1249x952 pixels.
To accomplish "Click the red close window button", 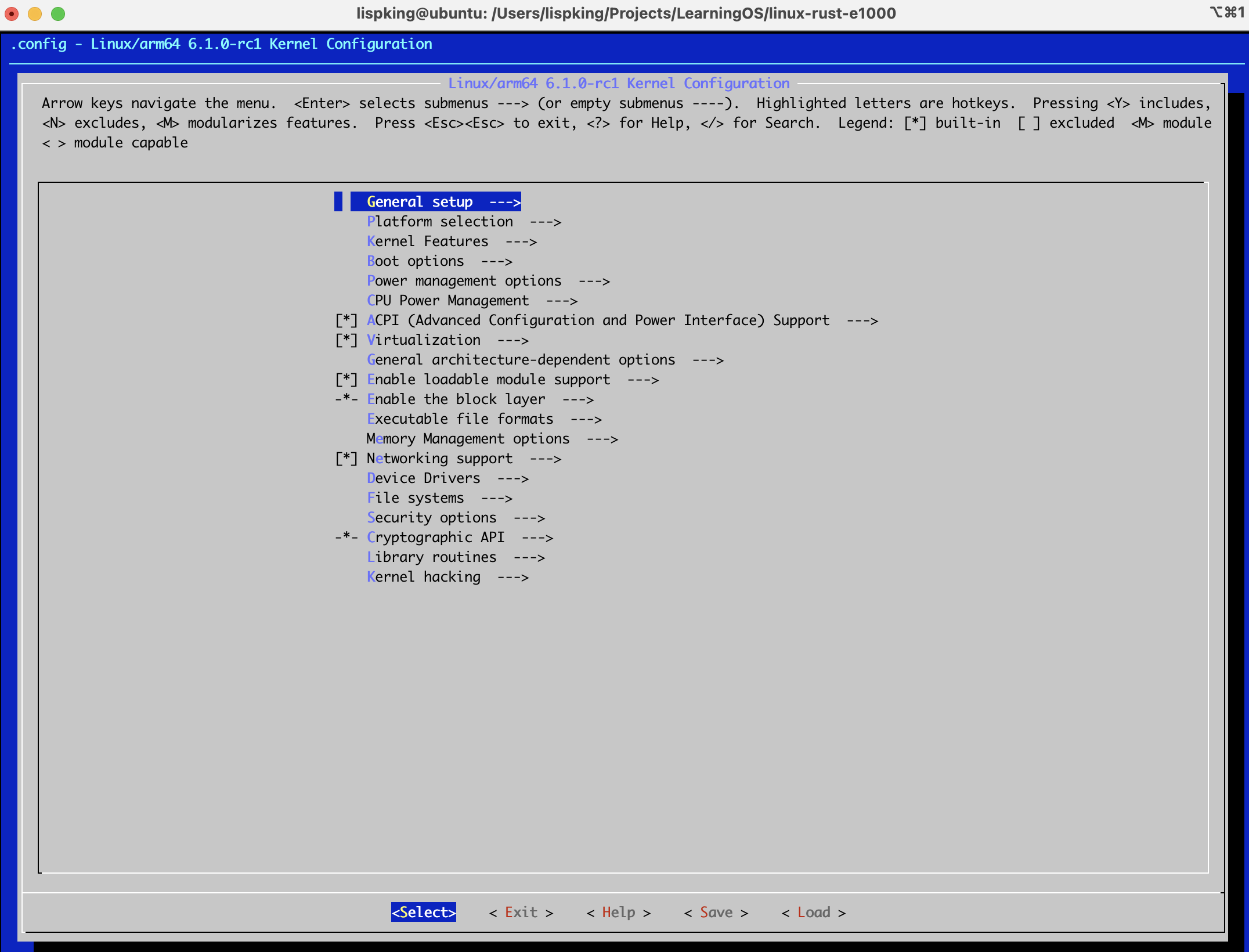I will (x=12, y=13).
